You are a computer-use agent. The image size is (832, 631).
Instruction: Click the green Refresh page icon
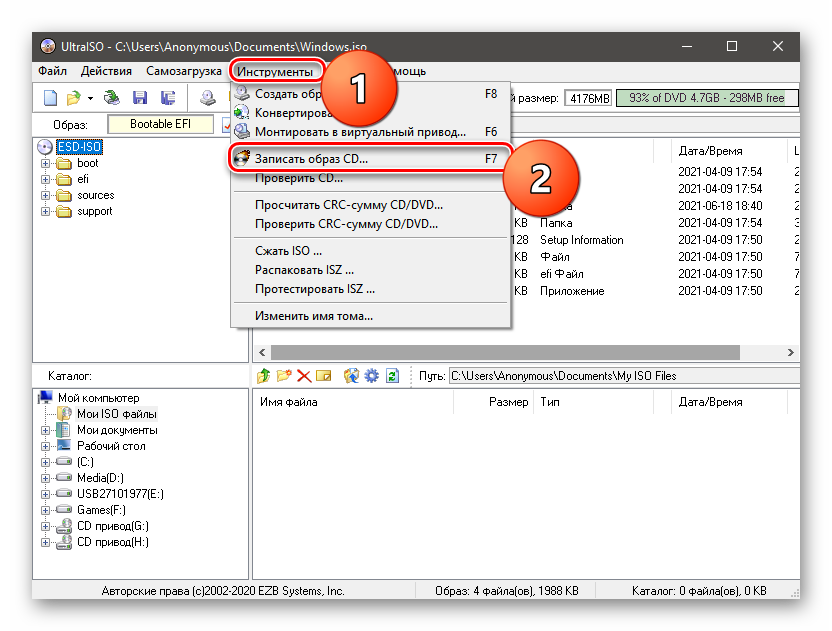(x=392, y=376)
